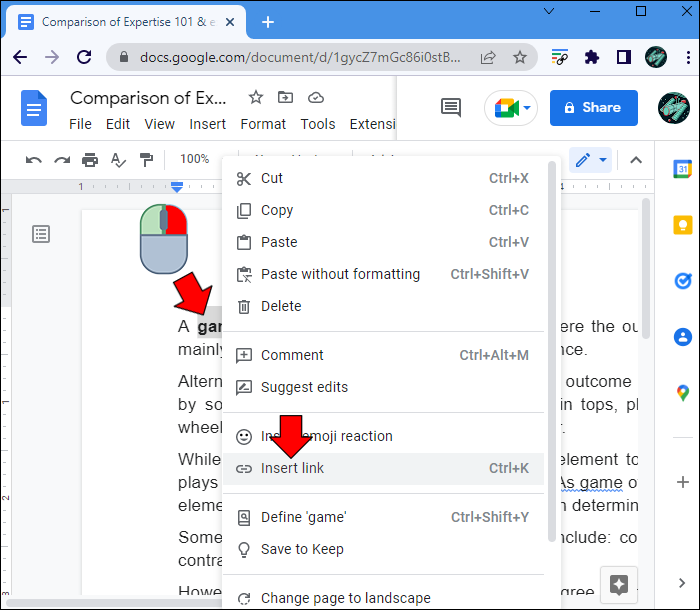Click Insert link in context menu
The height and width of the screenshot is (610, 700).
pyautogui.click(x=383, y=468)
